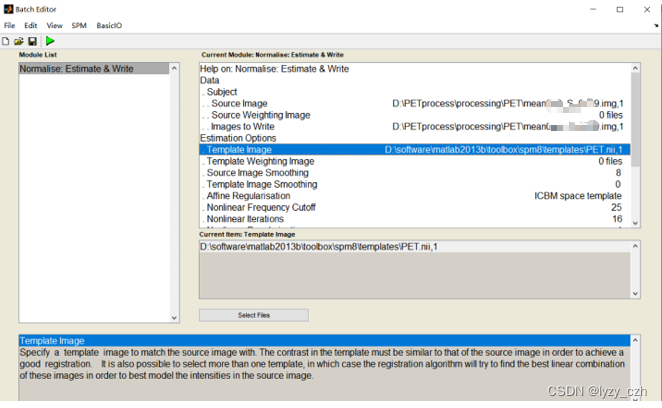The height and width of the screenshot is (408, 662).
Task: Select the Source Image Smoothing row
Action: pyautogui.click(x=415, y=173)
